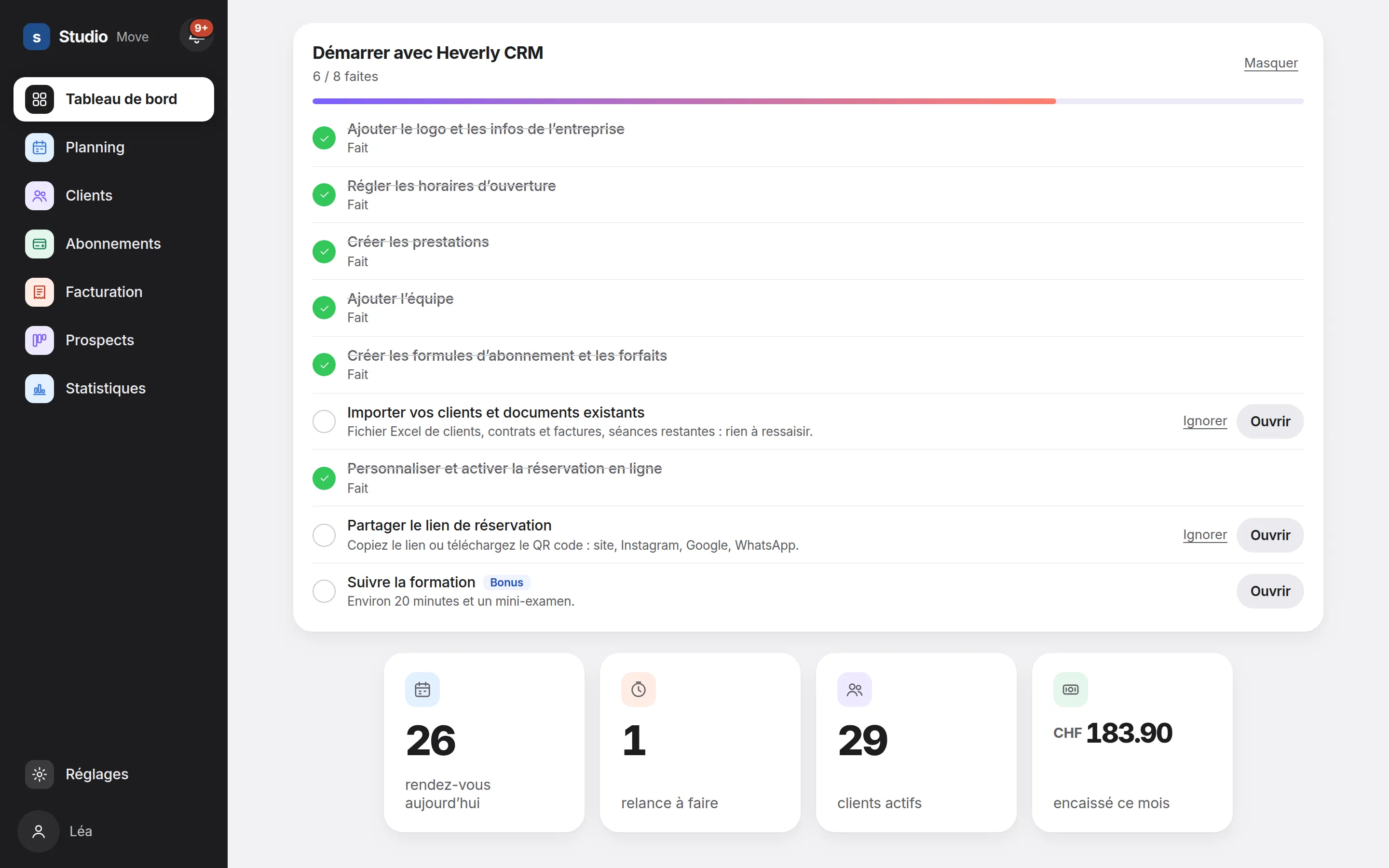Click the Bonus badge next to formation
The image size is (1389, 868).
506,583
